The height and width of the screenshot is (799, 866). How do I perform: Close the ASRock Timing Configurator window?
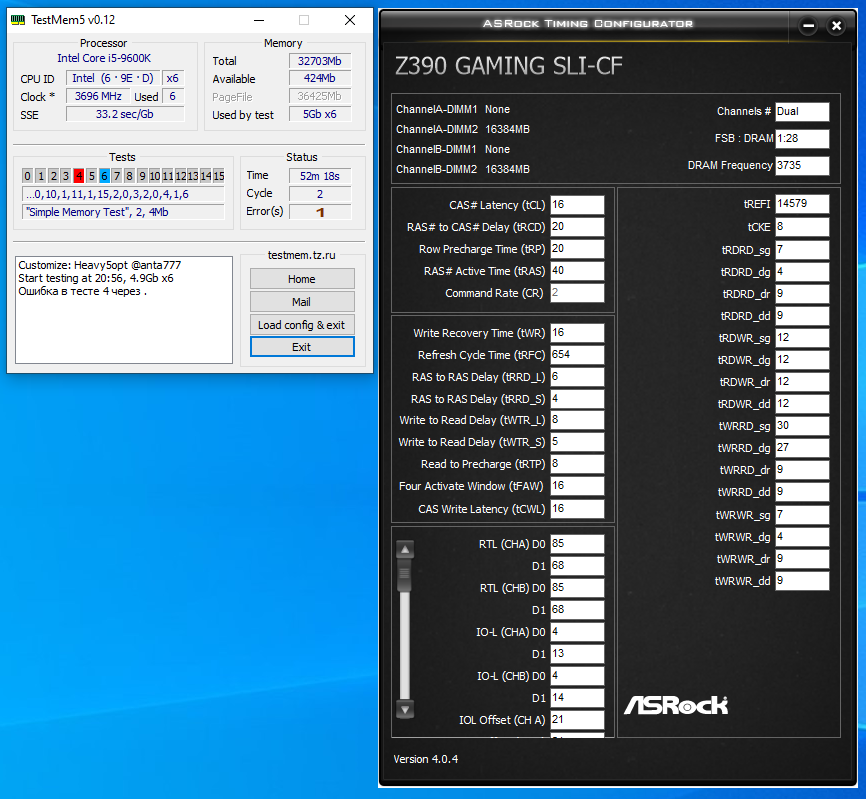click(x=836, y=25)
